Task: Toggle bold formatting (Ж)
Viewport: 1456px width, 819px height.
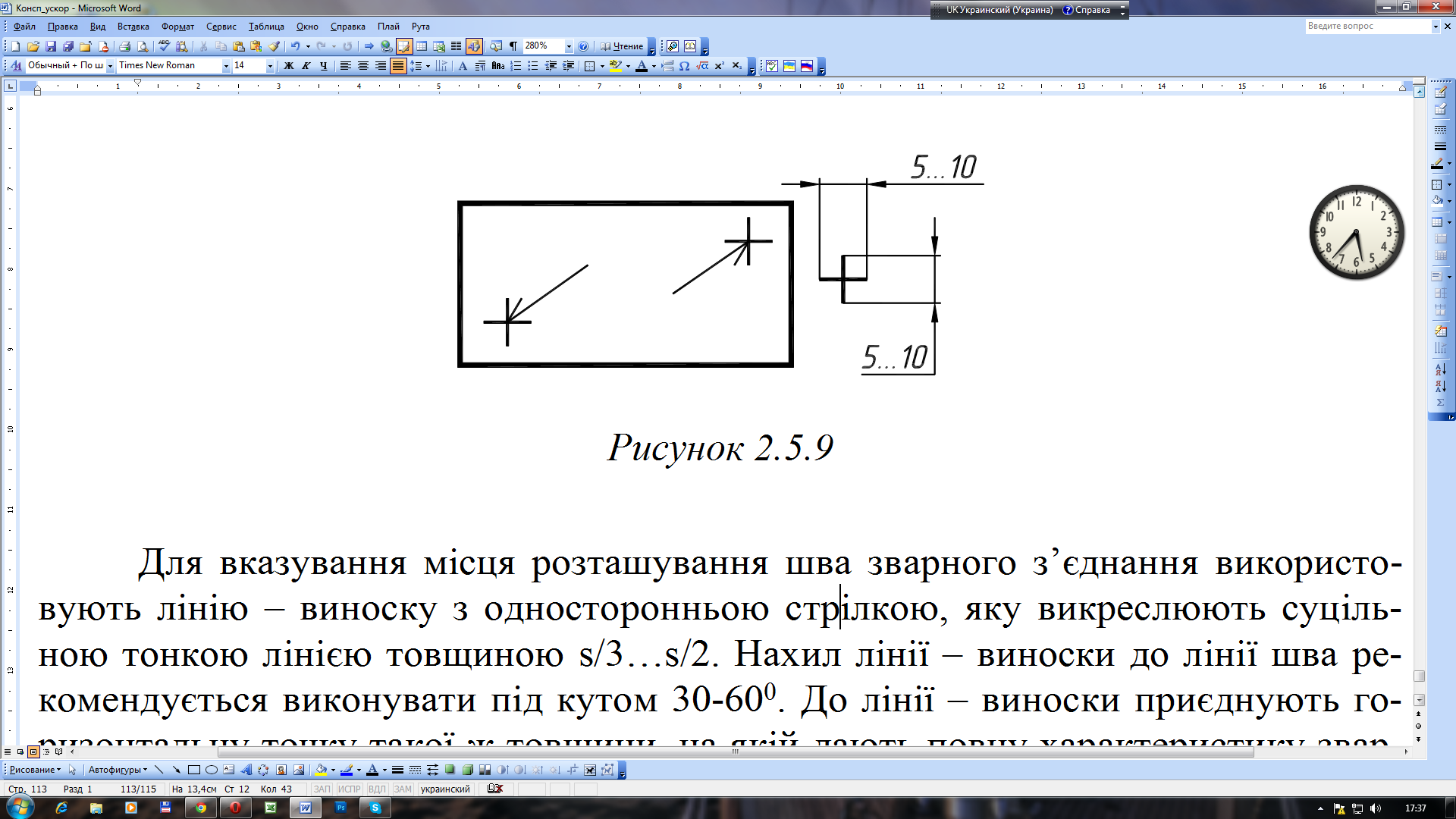Action: click(288, 66)
